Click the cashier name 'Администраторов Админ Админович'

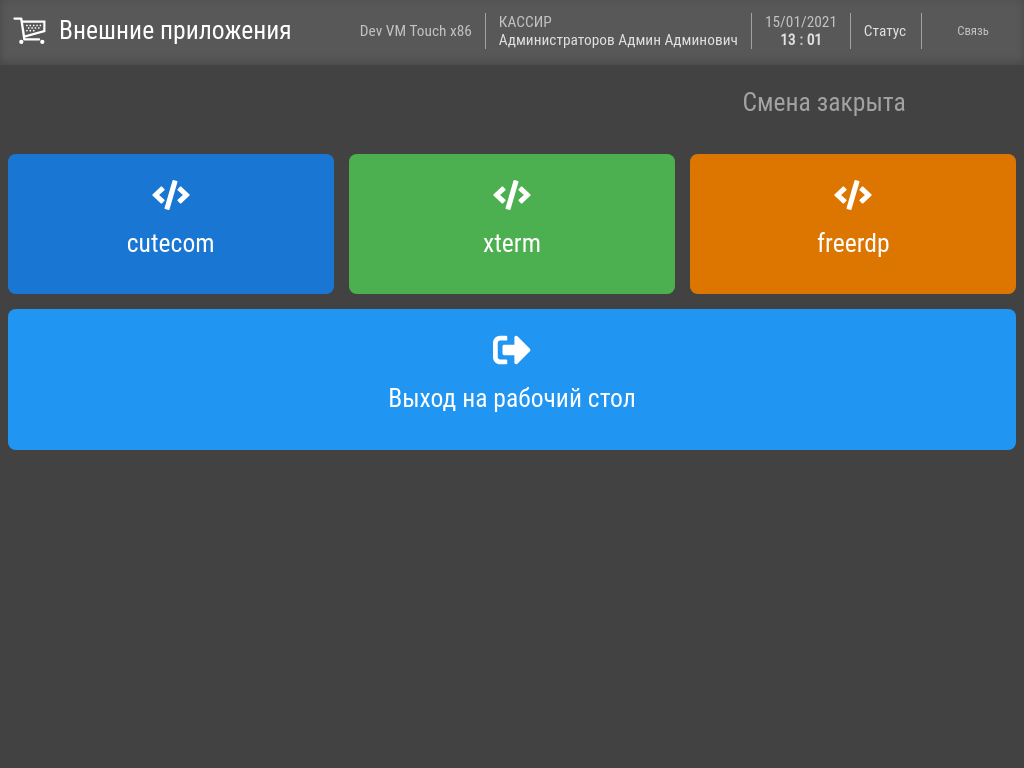pos(618,40)
